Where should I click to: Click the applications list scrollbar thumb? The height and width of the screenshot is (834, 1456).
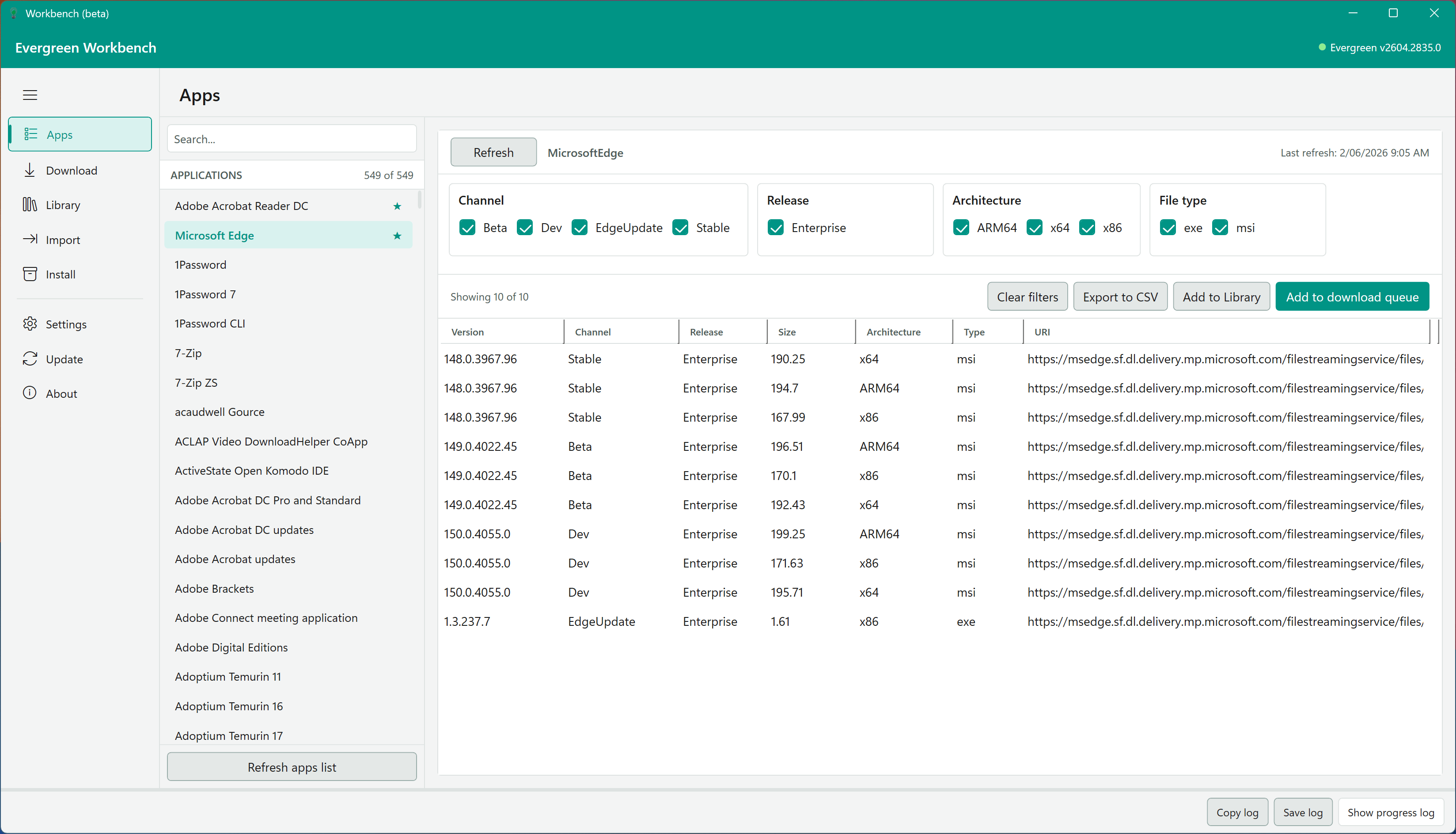pos(420,200)
